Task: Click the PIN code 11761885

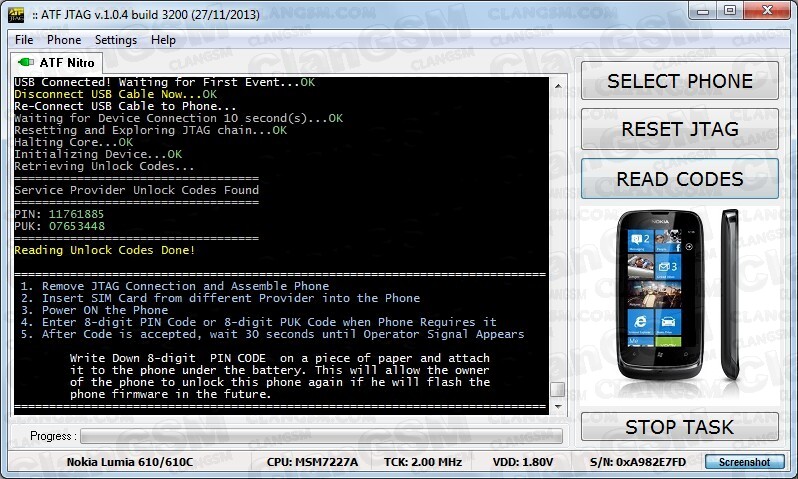Action: pos(76,214)
